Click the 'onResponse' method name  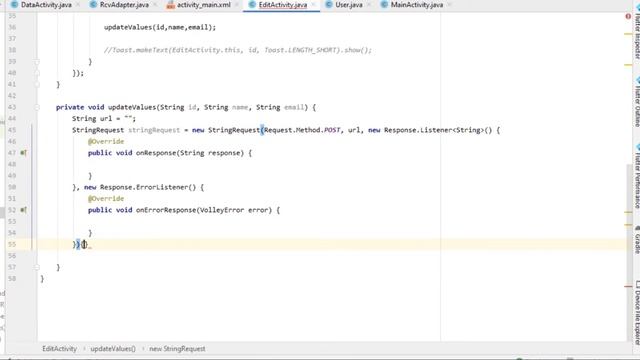pyautogui.click(x=156, y=153)
